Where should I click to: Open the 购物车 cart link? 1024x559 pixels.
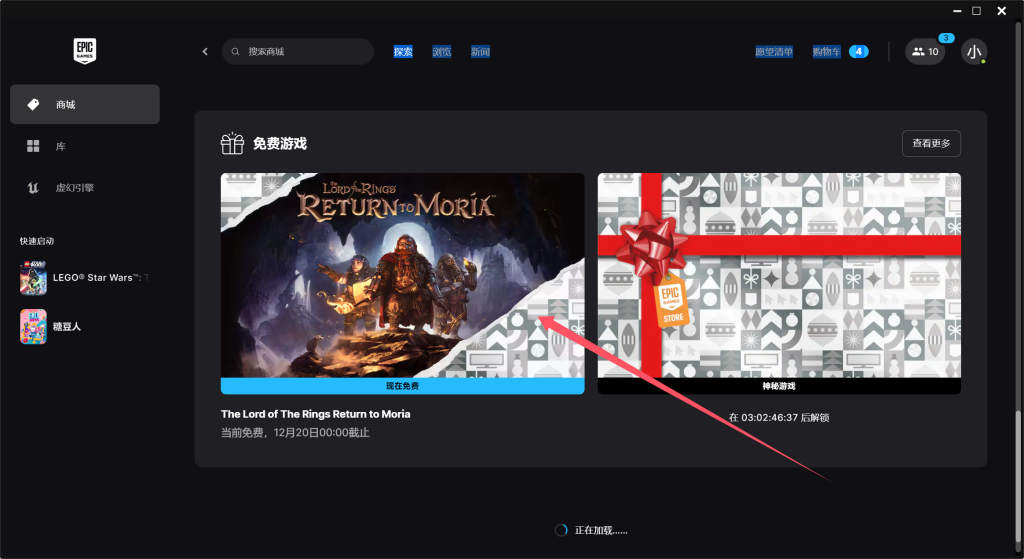[x=826, y=52]
